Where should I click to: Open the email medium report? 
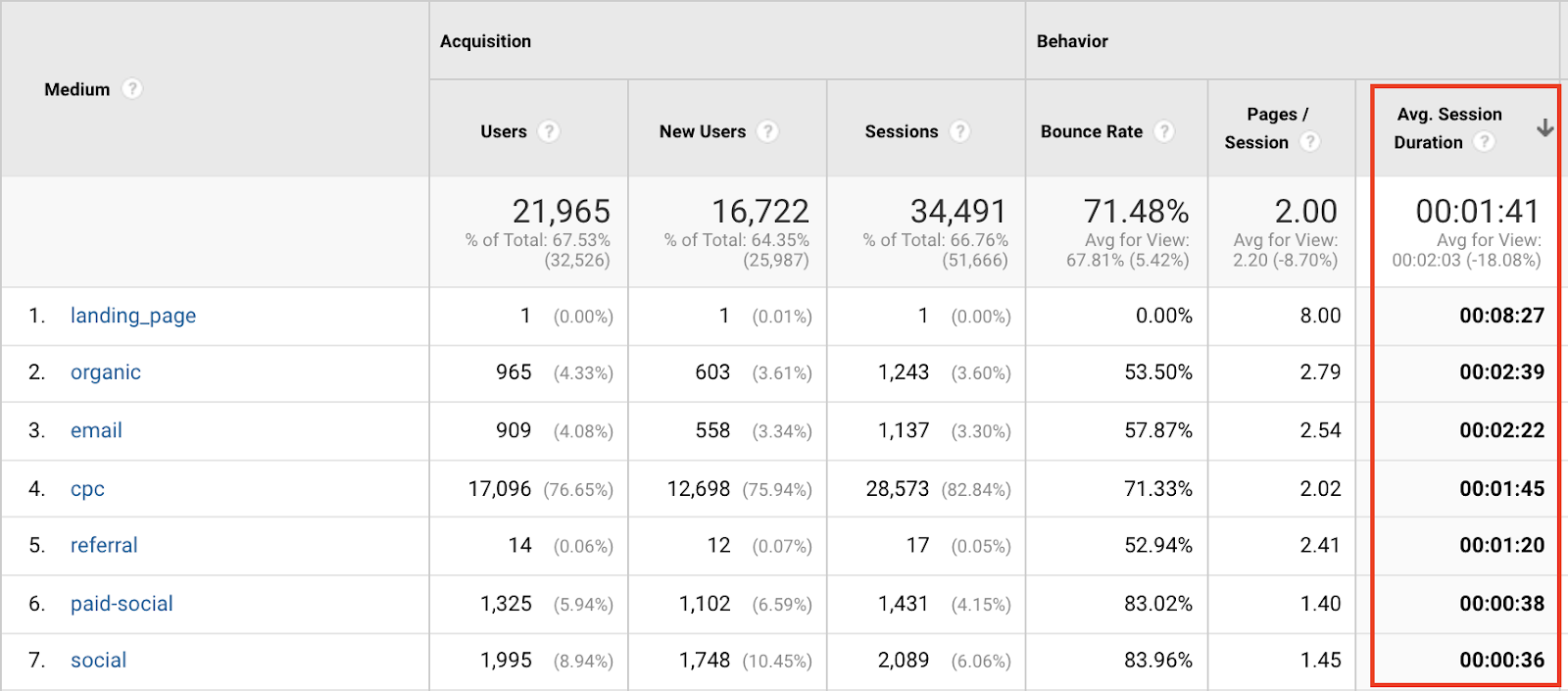[x=96, y=430]
